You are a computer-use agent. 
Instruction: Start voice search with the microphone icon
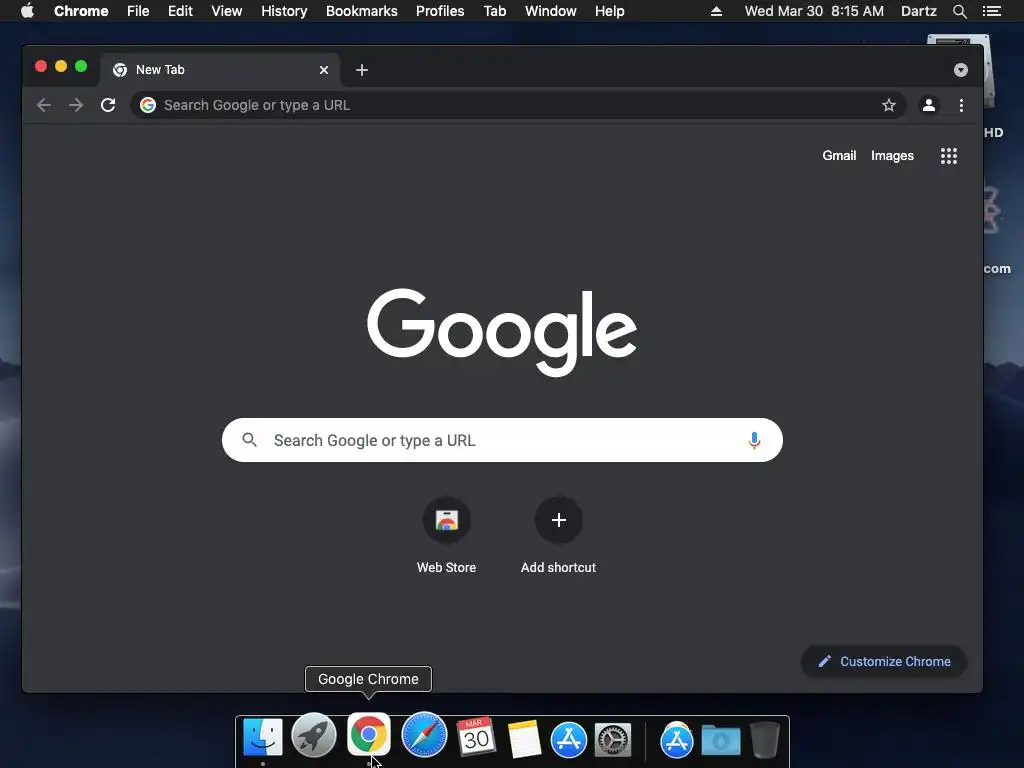pos(754,440)
